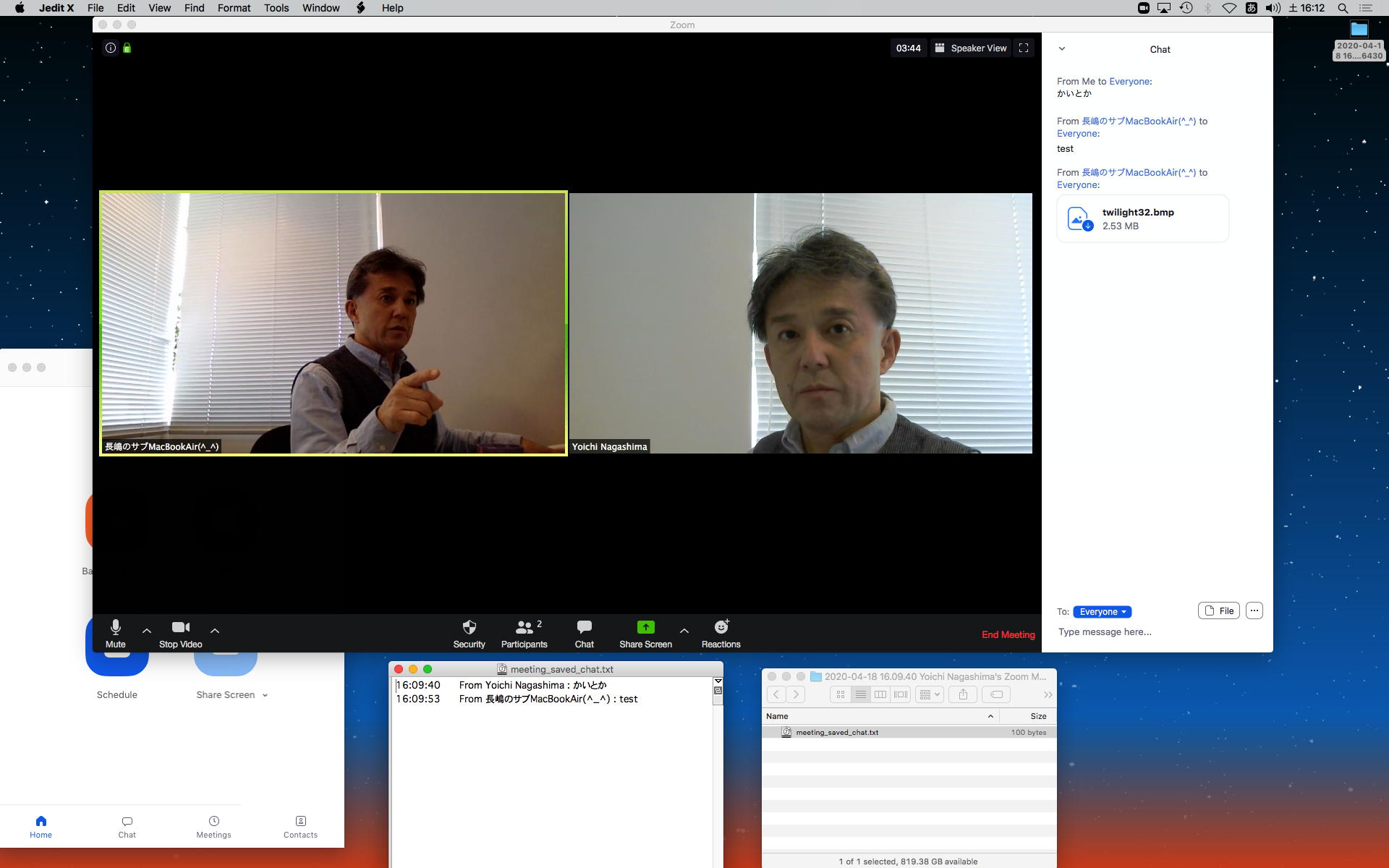Click the Jedit window vertical scrollbar arrow
1389x868 pixels.
coord(718,681)
